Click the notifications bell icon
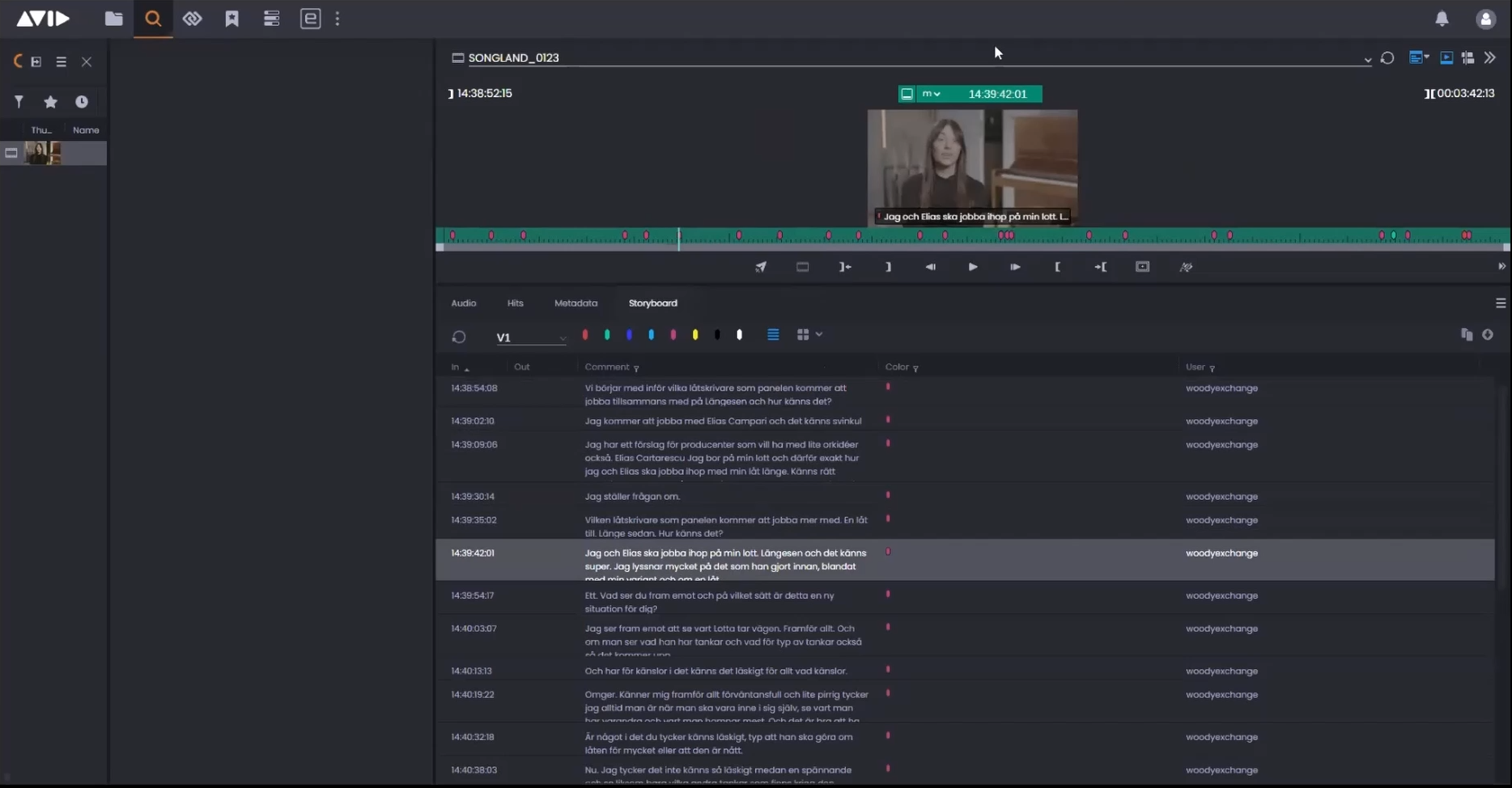 (1442, 19)
